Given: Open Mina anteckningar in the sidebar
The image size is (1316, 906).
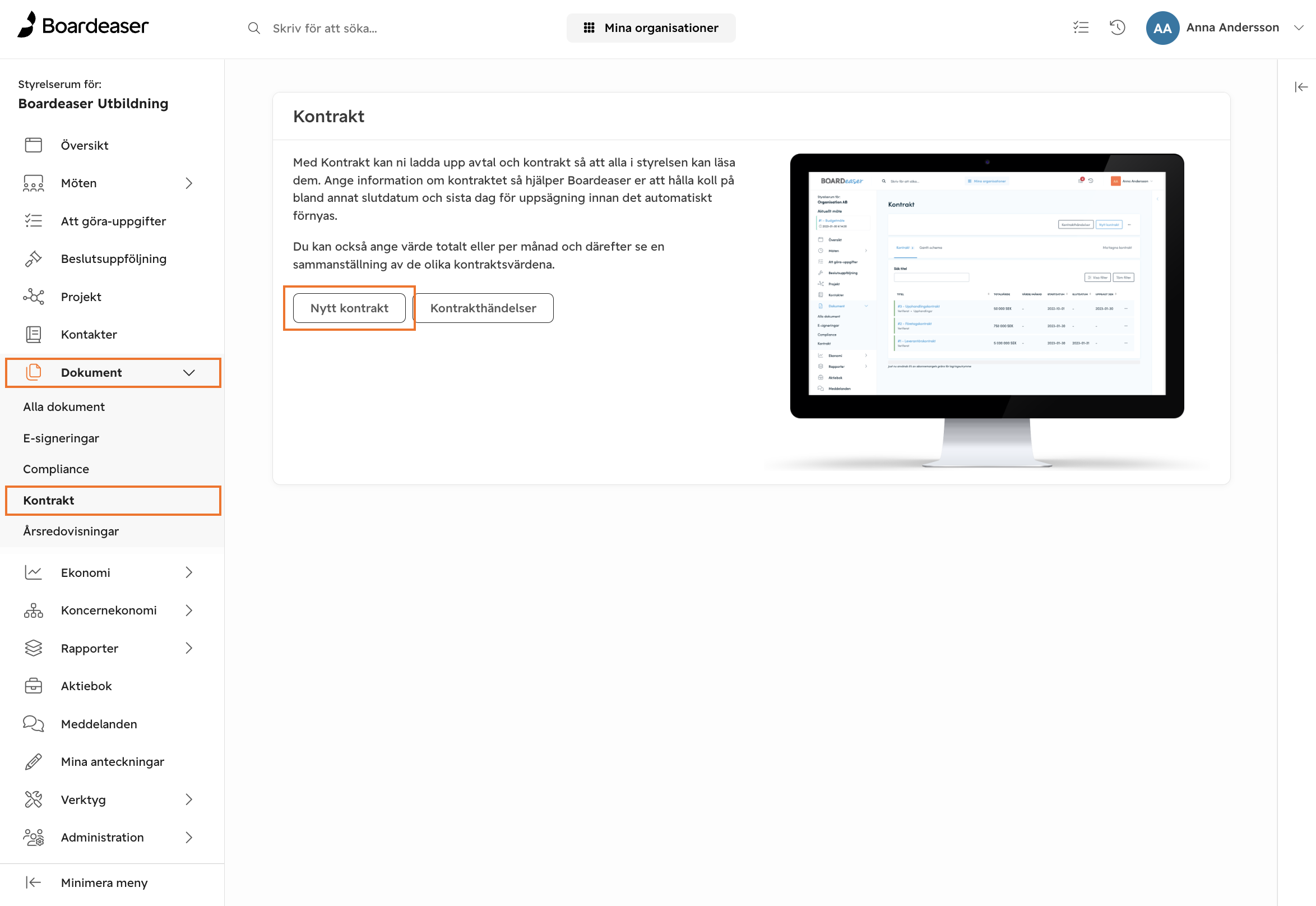Looking at the screenshot, I should 112,762.
